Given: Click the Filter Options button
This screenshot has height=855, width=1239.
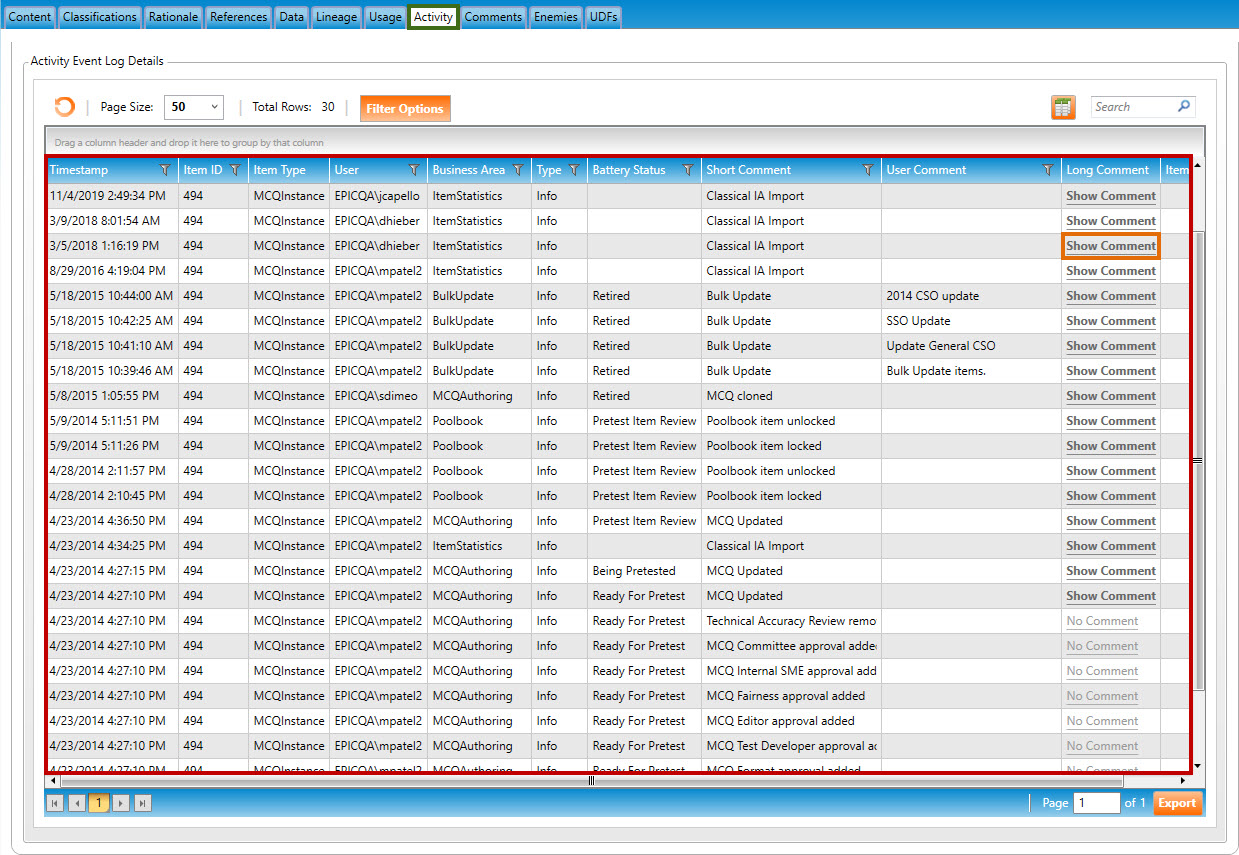Looking at the screenshot, I should click(405, 109).
